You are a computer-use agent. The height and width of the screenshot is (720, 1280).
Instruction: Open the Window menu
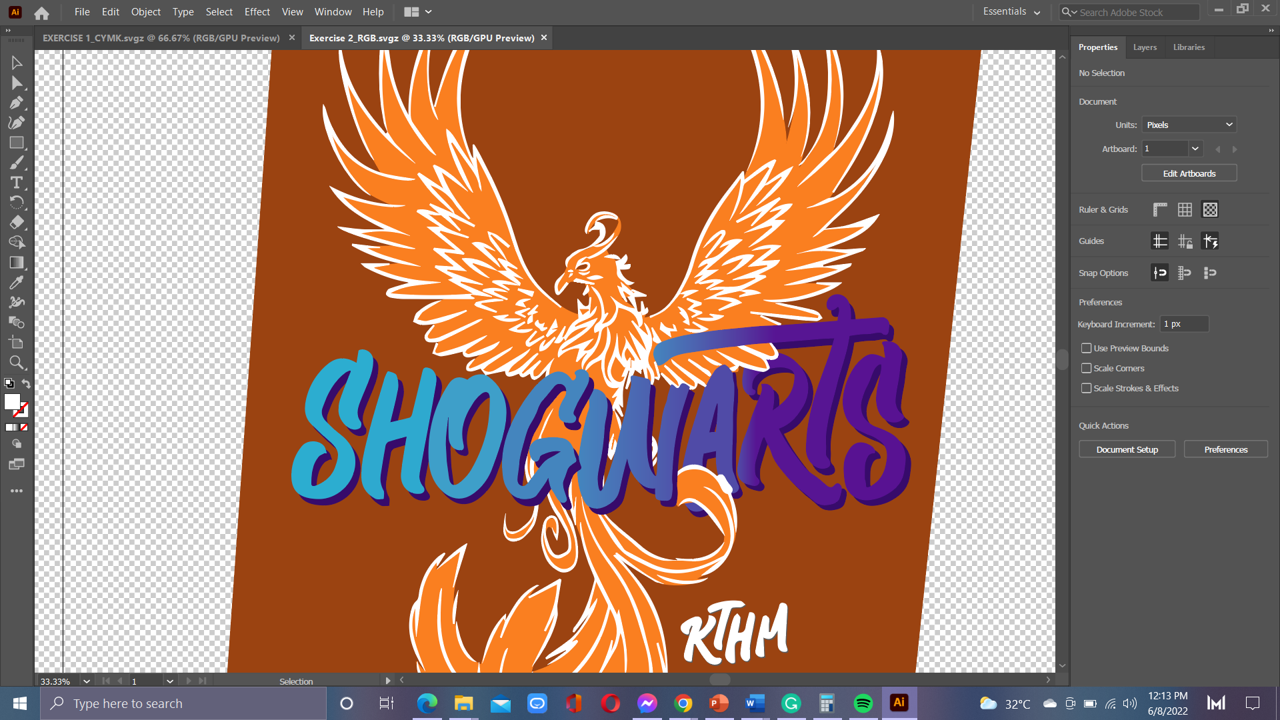(333, 12)
